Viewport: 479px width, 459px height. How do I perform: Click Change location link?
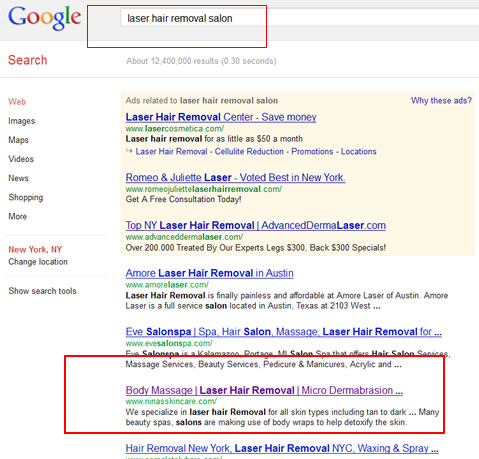point(38,262)
